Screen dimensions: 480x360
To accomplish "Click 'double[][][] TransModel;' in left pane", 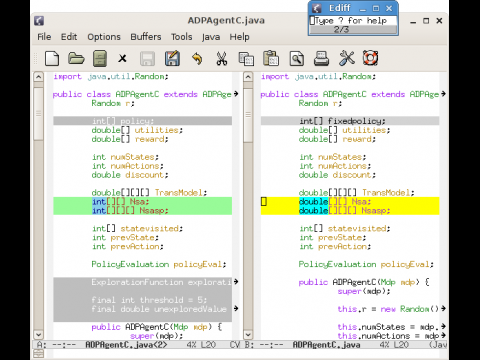I will (149, 193).
